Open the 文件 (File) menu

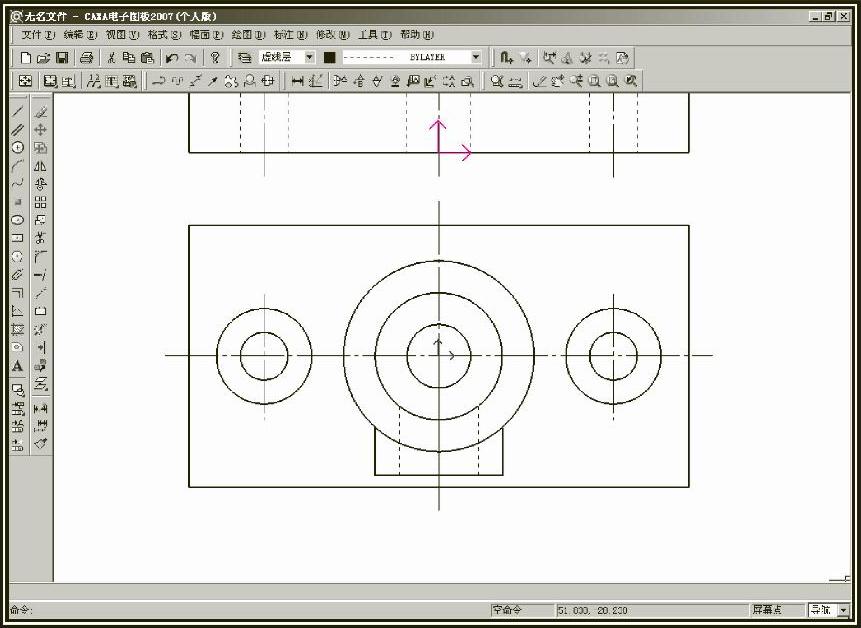point(38,35)
